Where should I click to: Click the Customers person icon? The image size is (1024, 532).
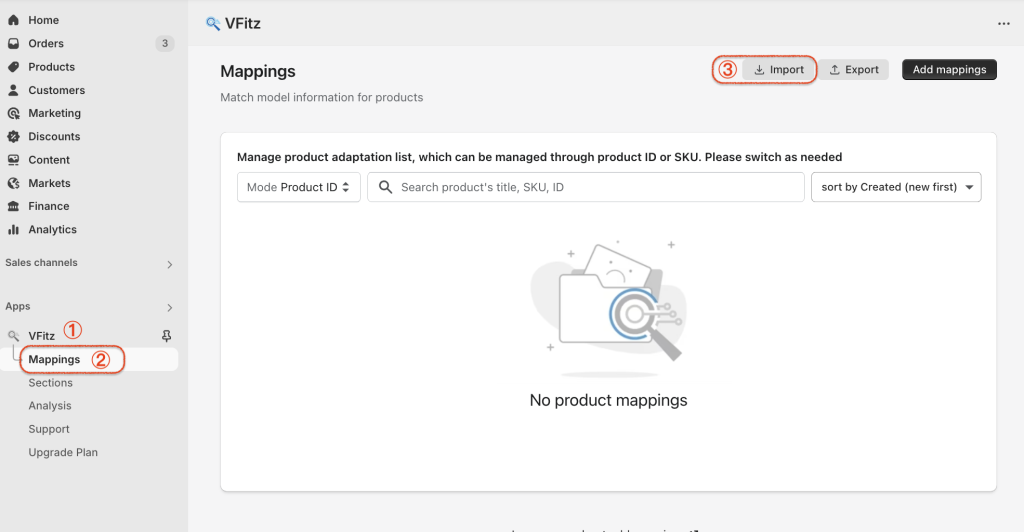(13, 90)
